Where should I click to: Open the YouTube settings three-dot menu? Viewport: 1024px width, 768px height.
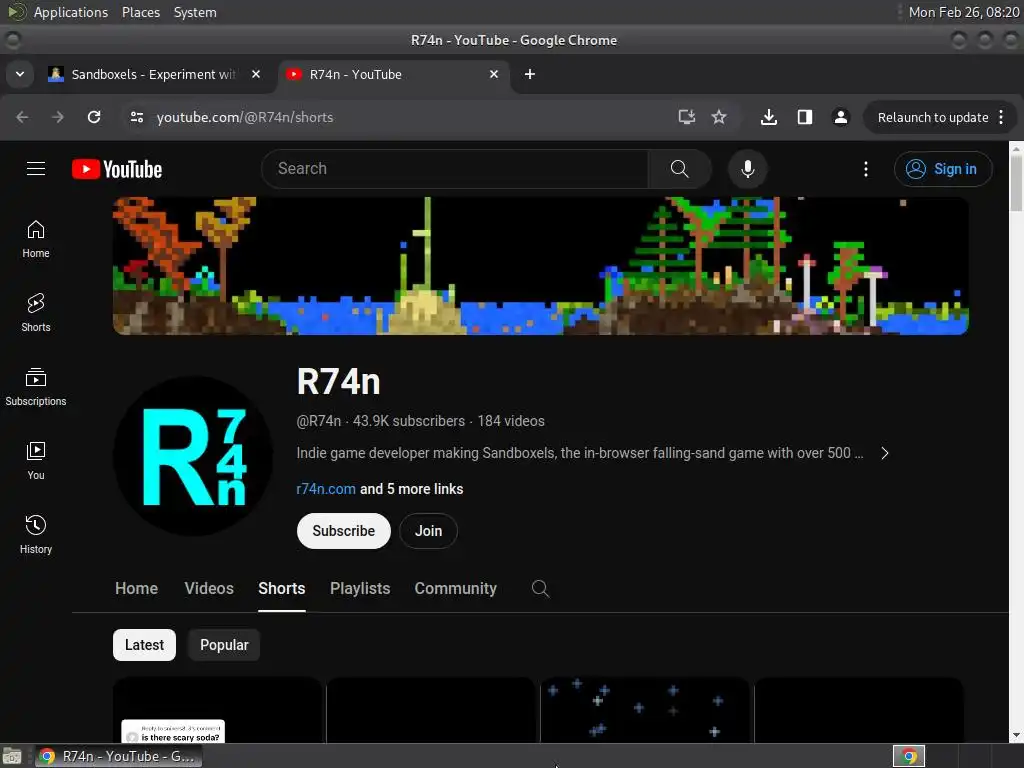pos(866,169)
